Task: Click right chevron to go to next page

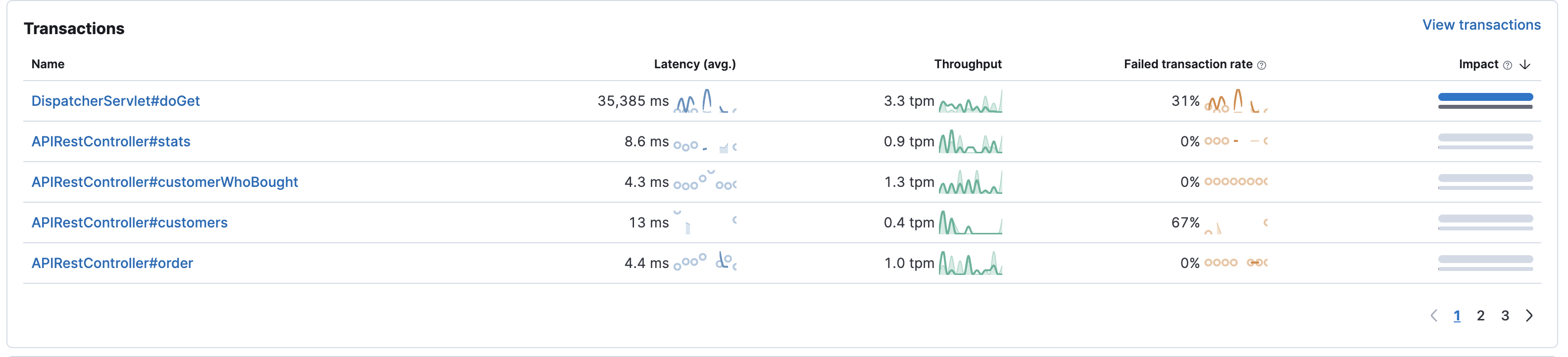Action: (1529, 315)
